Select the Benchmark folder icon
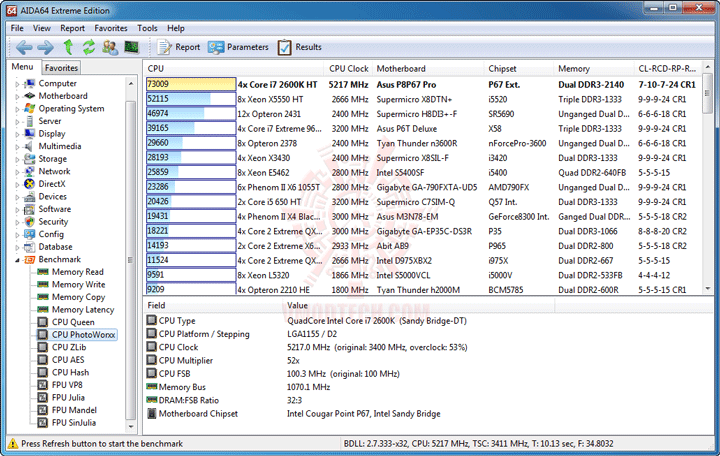 (29, 259)
